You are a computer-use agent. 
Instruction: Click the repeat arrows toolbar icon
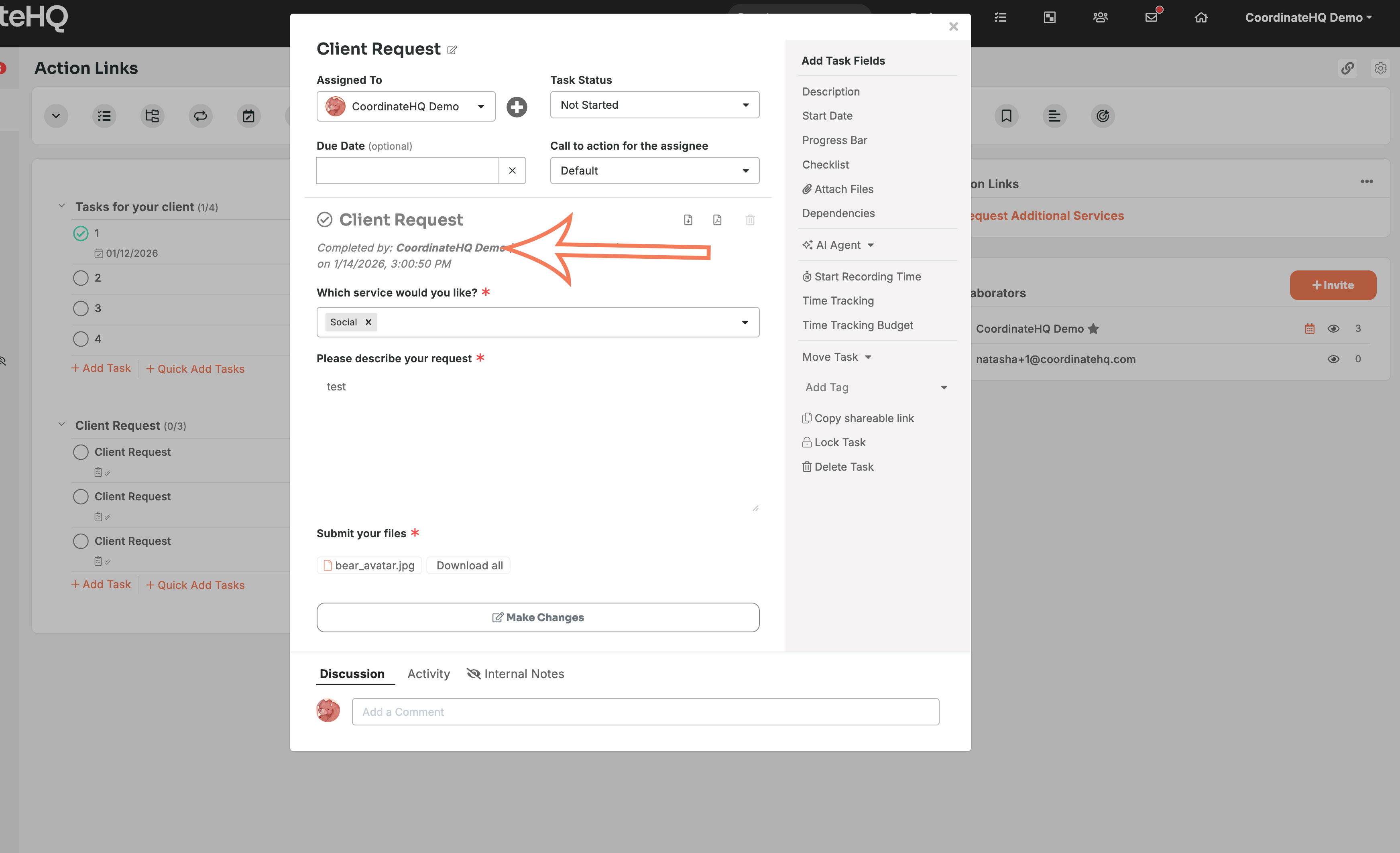coord(201,116)
